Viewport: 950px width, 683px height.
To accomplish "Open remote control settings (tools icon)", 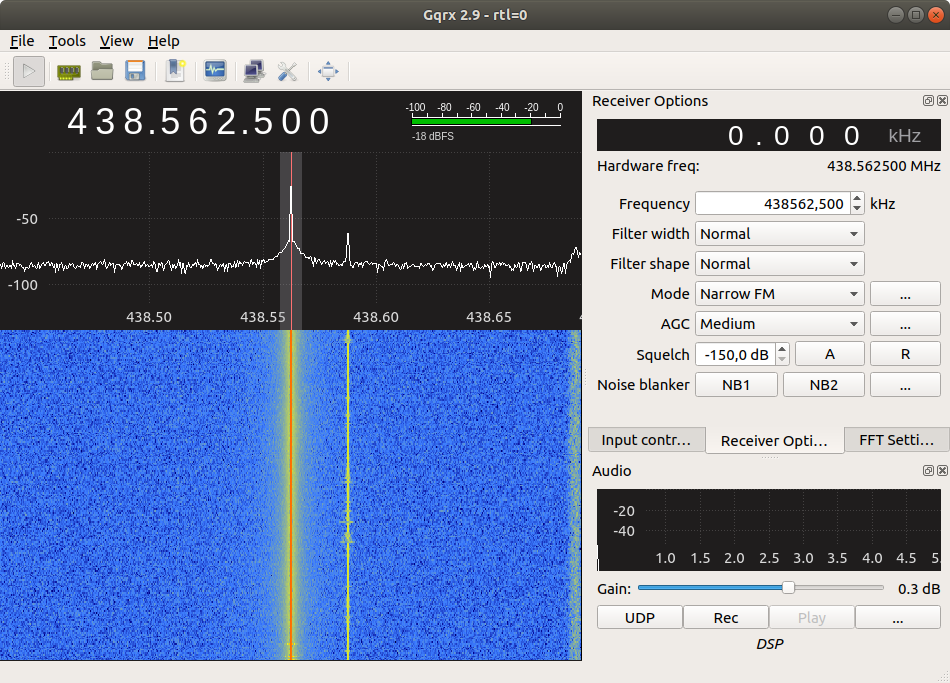I will (287, 72).
